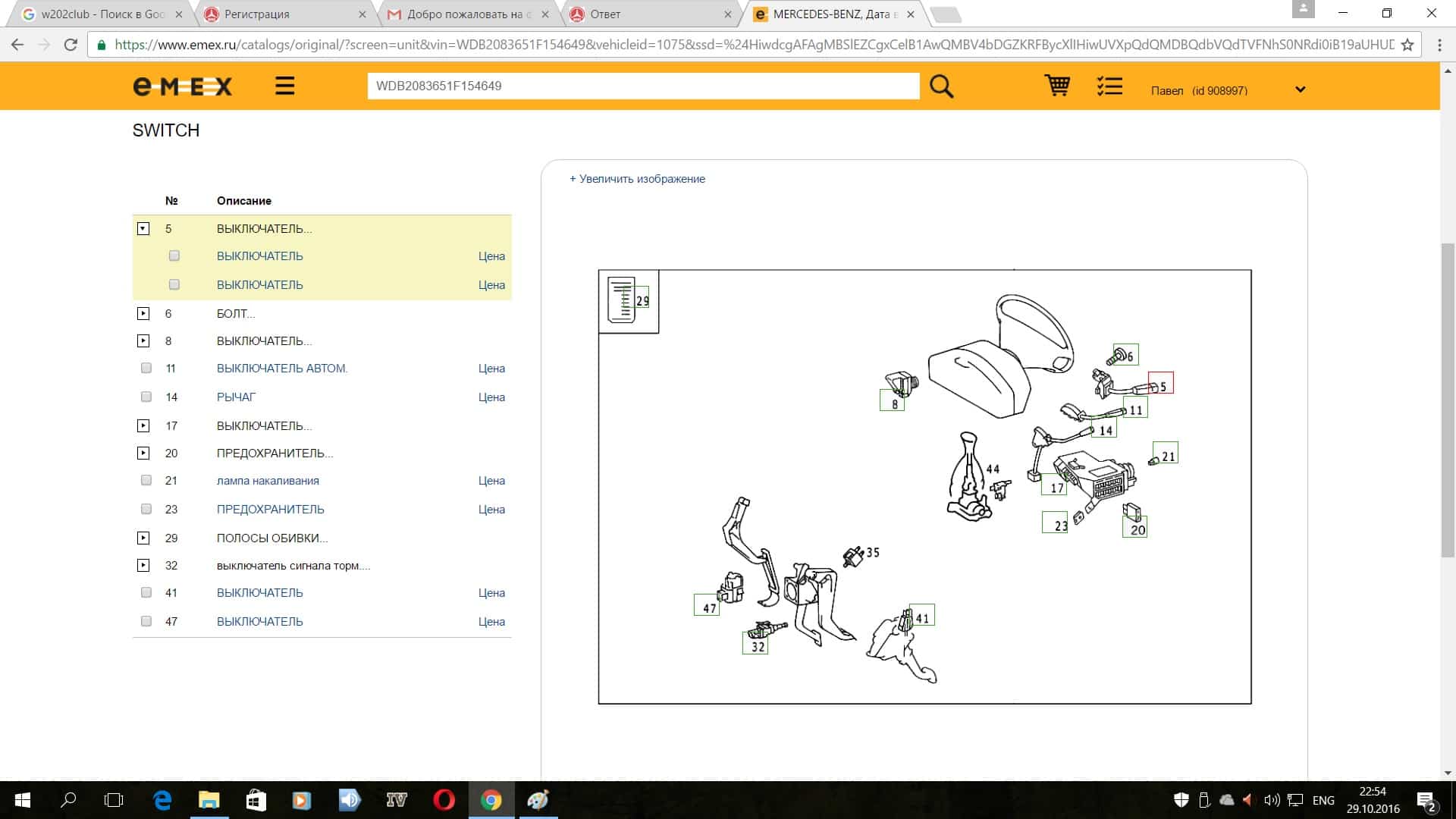
Task: Open the shopping cart
Action: [x=1057, y=85]
